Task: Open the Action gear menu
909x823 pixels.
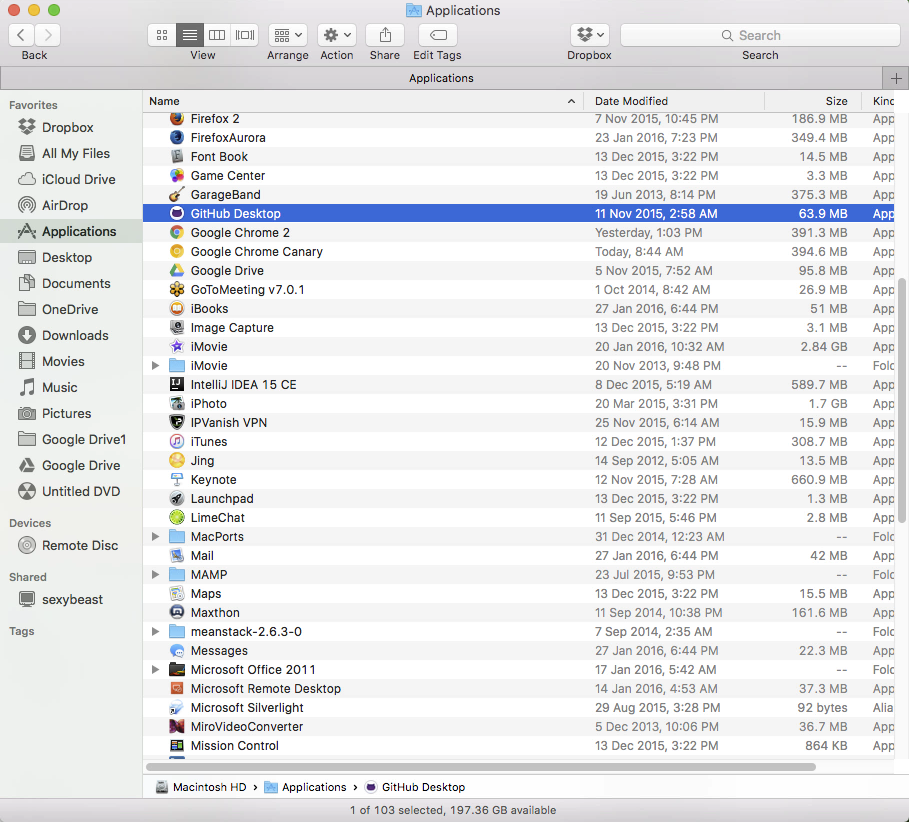Action: coord(337,35)
